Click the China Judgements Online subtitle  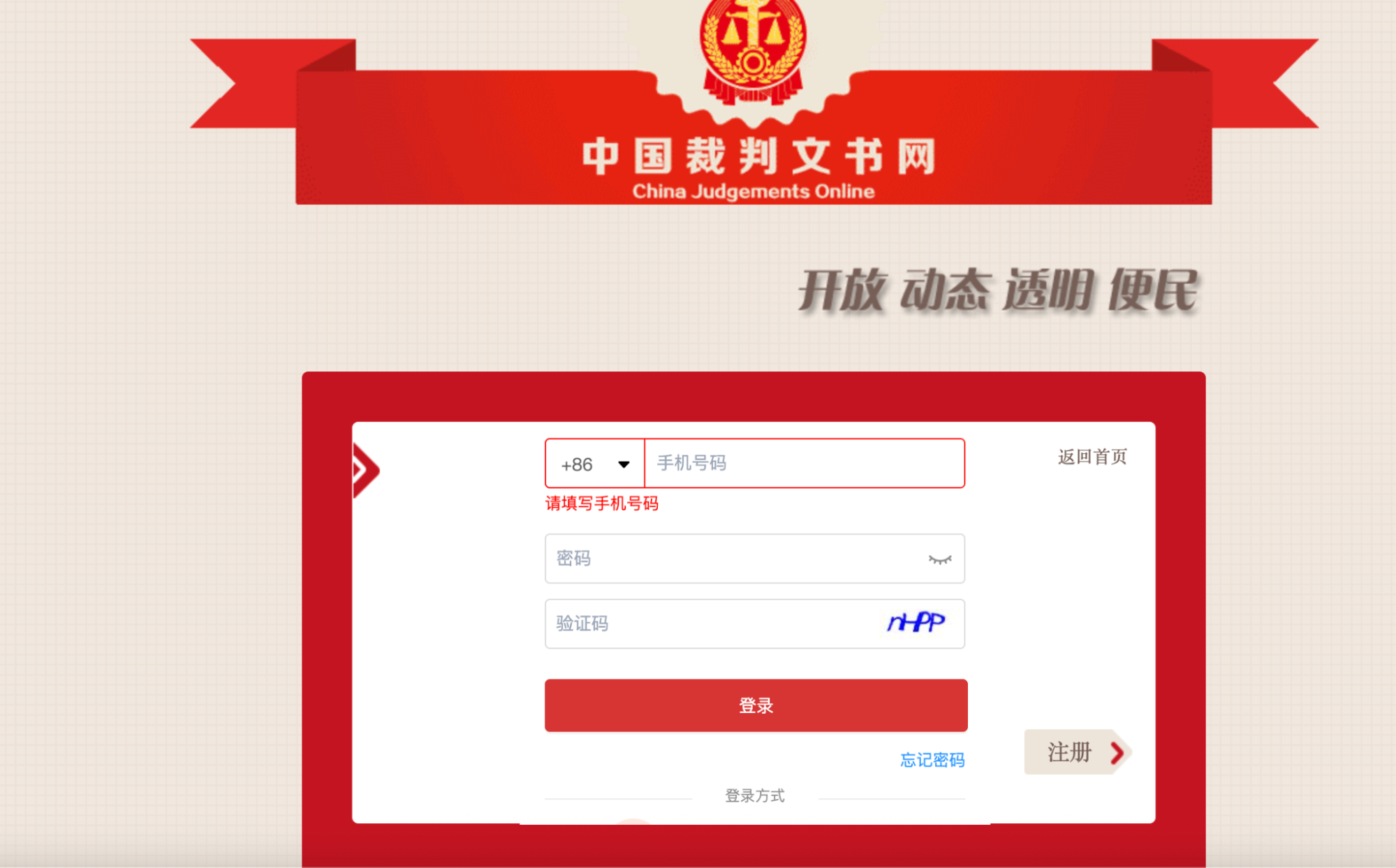point(754,191)
